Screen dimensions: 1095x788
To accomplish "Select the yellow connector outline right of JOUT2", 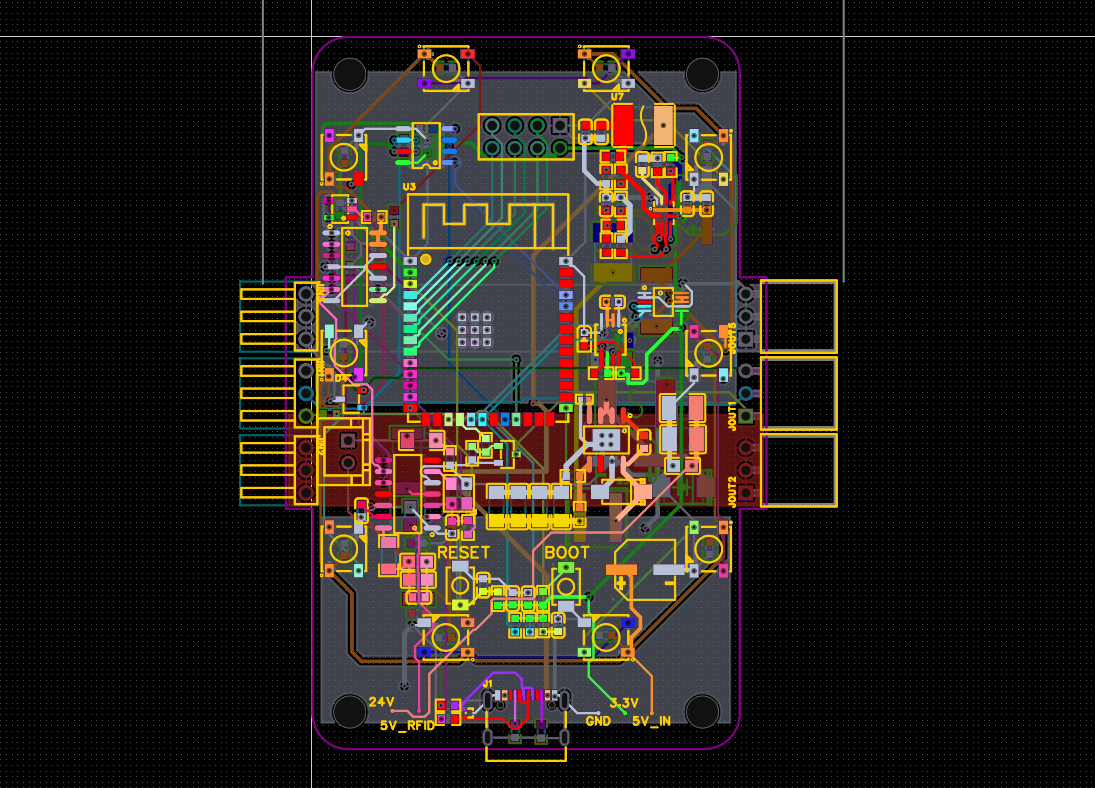I will pos(799,470).
